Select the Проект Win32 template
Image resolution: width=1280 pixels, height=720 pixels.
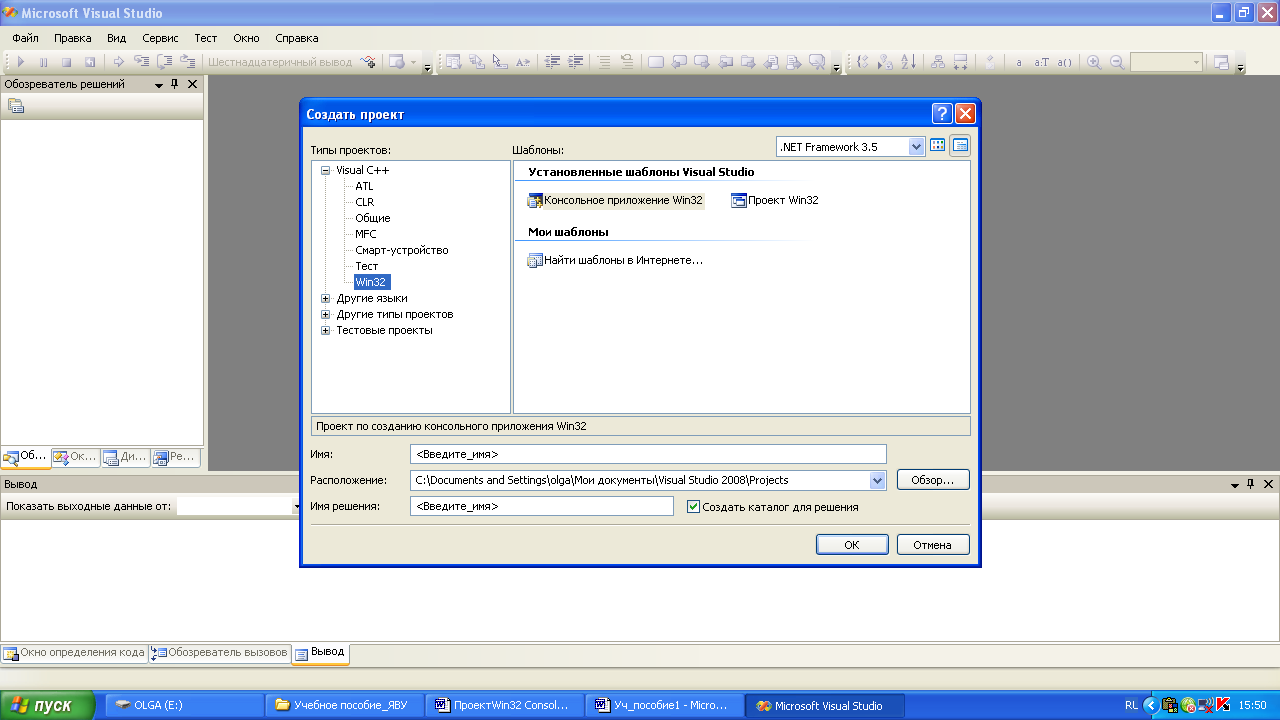[775, 200]
